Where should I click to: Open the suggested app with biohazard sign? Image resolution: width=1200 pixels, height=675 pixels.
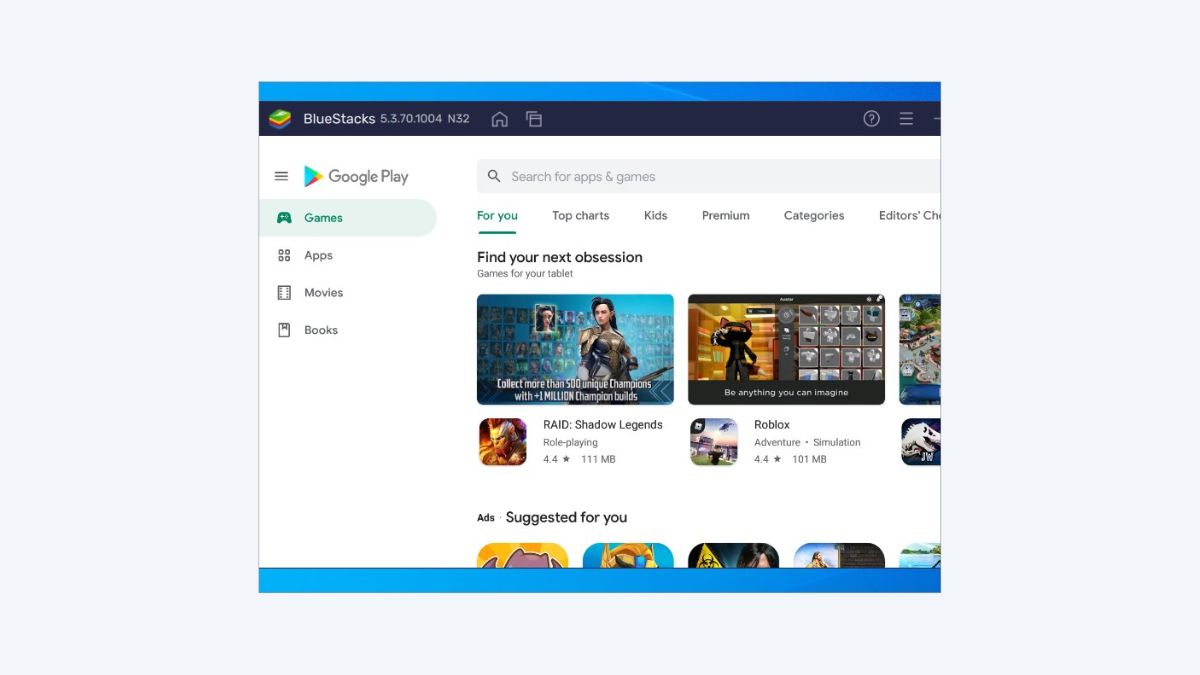tap(733, 555)
